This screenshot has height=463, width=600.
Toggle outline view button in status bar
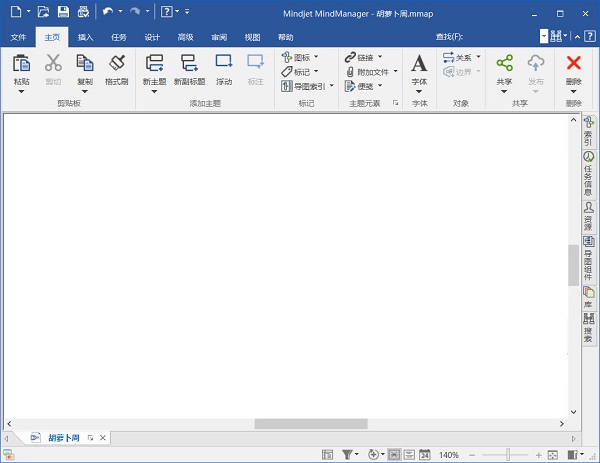click(409, 455)
